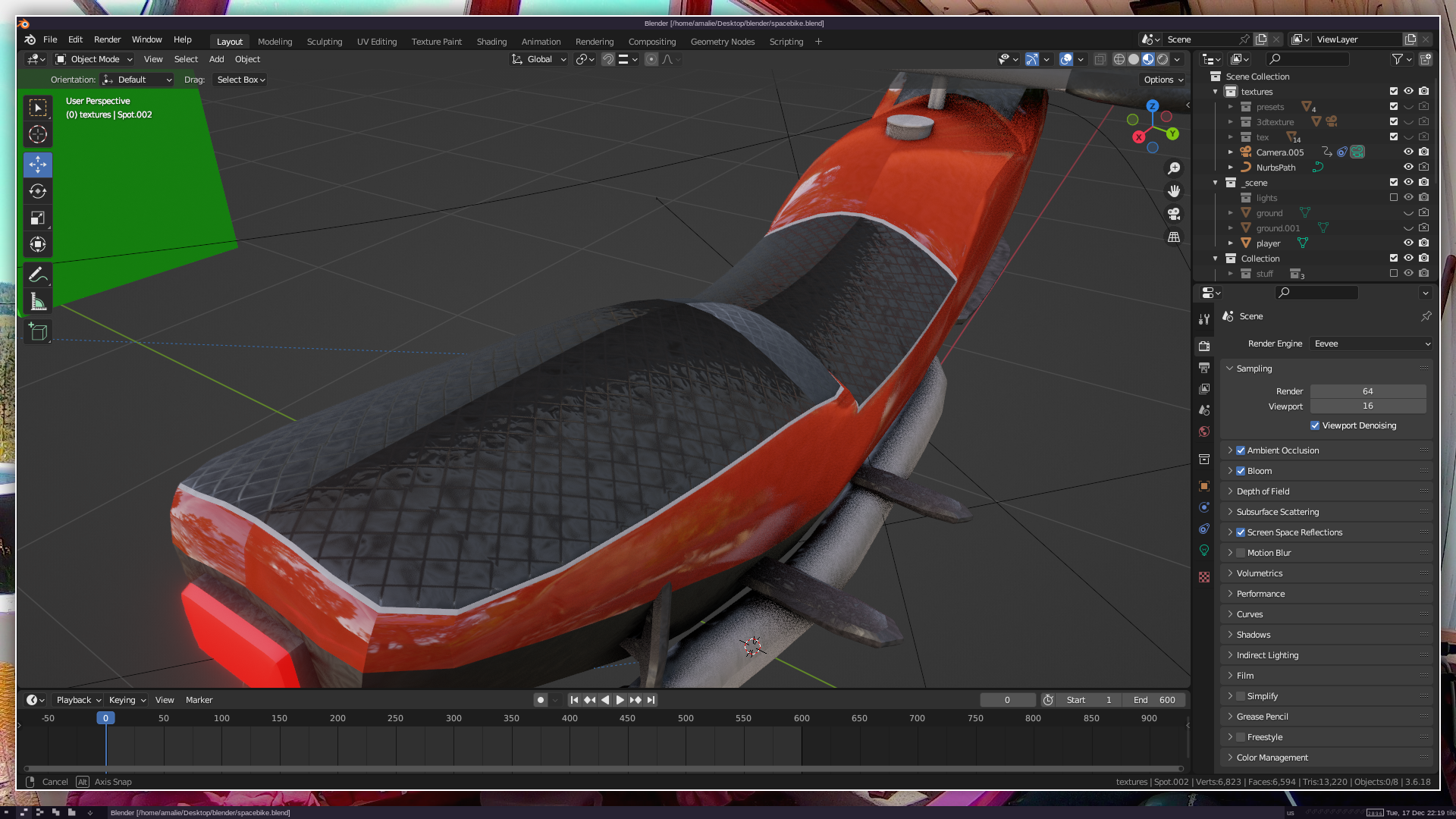Open the Output properties tab
This screenshot has width=1456, height=819.
pos(1204,368)
